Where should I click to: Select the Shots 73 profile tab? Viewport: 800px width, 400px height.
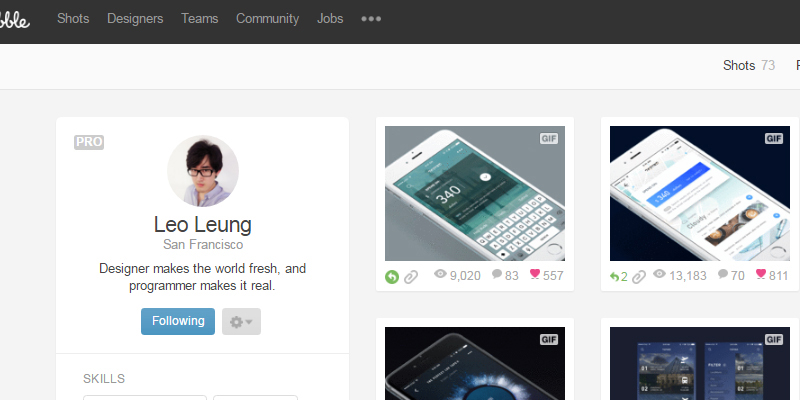748,66
